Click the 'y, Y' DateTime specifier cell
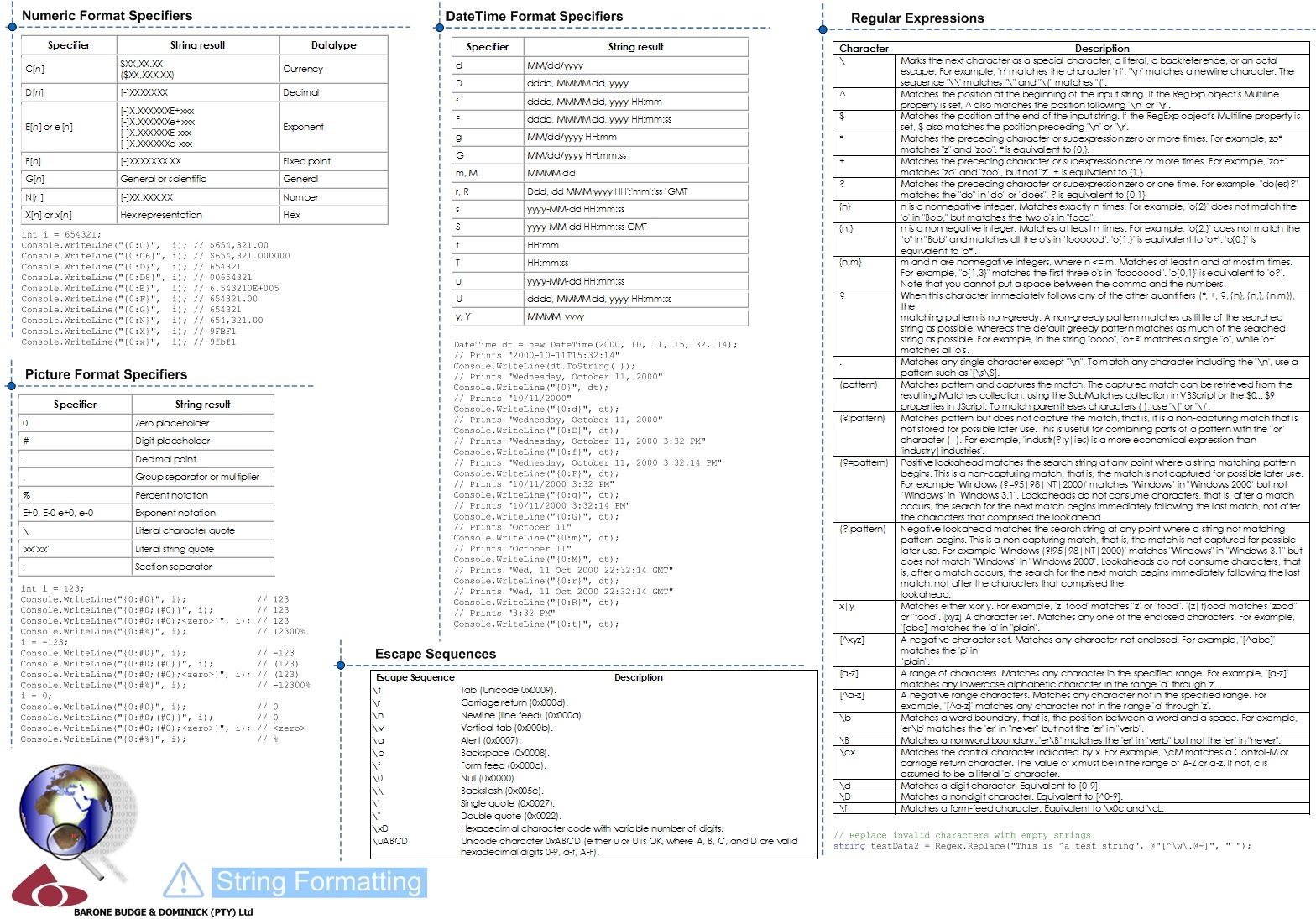The image size is (1316, 919). pyautogui.click(x=488, y=316)
